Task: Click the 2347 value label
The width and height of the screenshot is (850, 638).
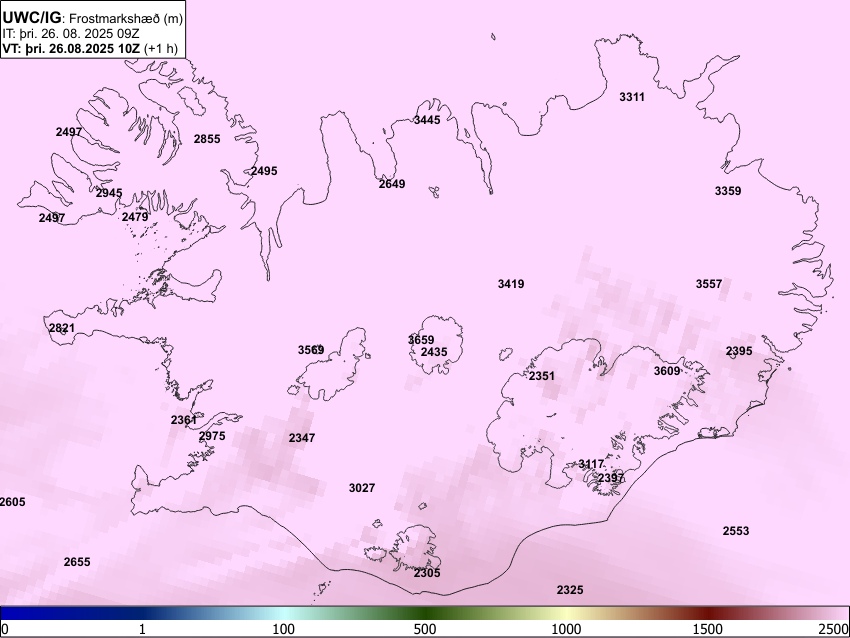Action: coord(302,438)
